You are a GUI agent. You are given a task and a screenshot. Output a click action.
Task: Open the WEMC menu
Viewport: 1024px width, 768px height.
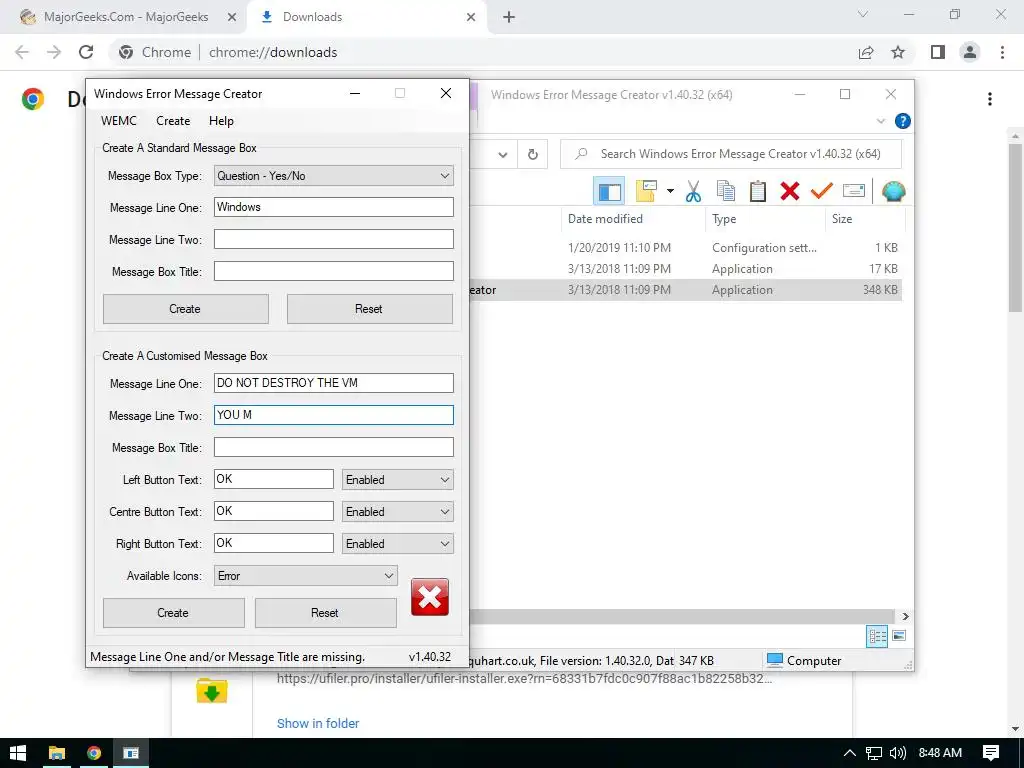[119, 121]
